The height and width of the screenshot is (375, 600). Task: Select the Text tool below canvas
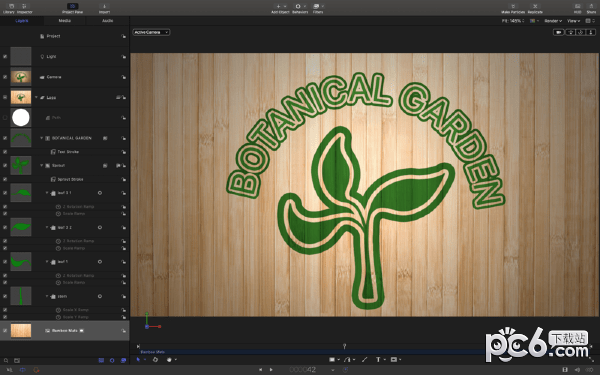(x=378, y=359)
